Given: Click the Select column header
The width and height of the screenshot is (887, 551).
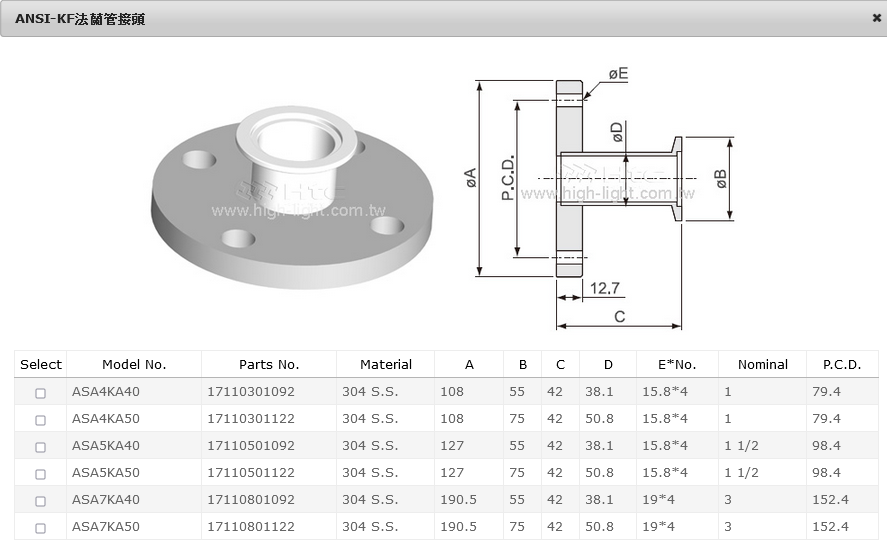Looking at the screenshot, I should click(x=41, y=365).
